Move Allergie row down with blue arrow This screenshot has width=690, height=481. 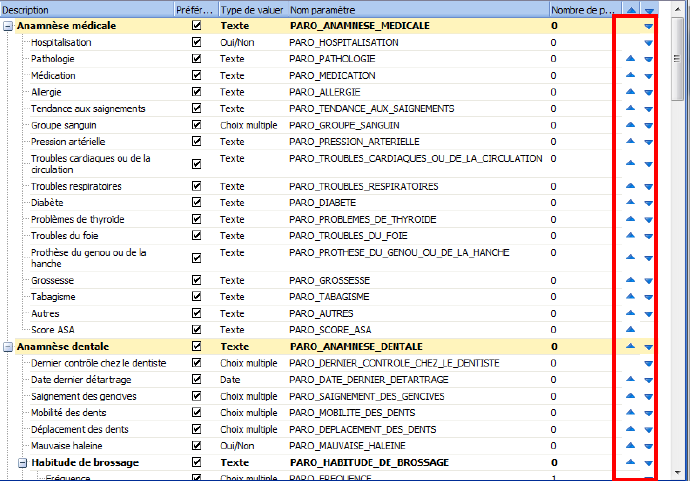[649, 92]
